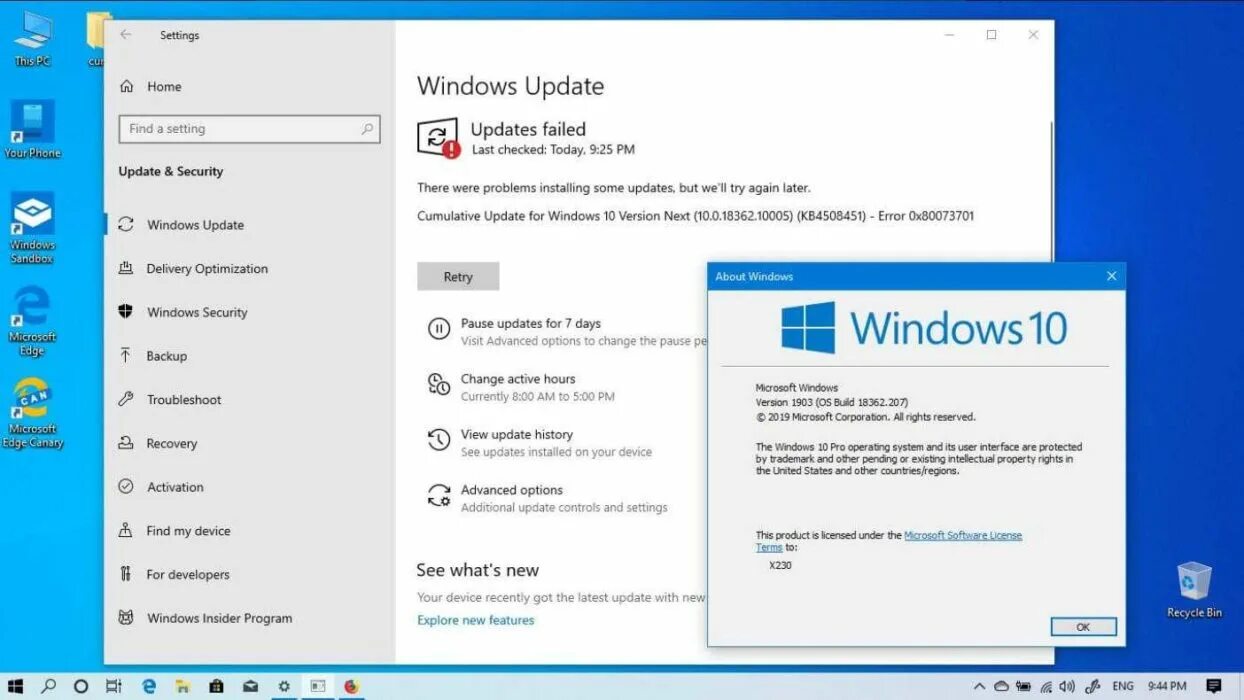The width and height of the screenshot is (1244, 700).
Task: Select This PC desktop icon
Action: click(32, 39)
